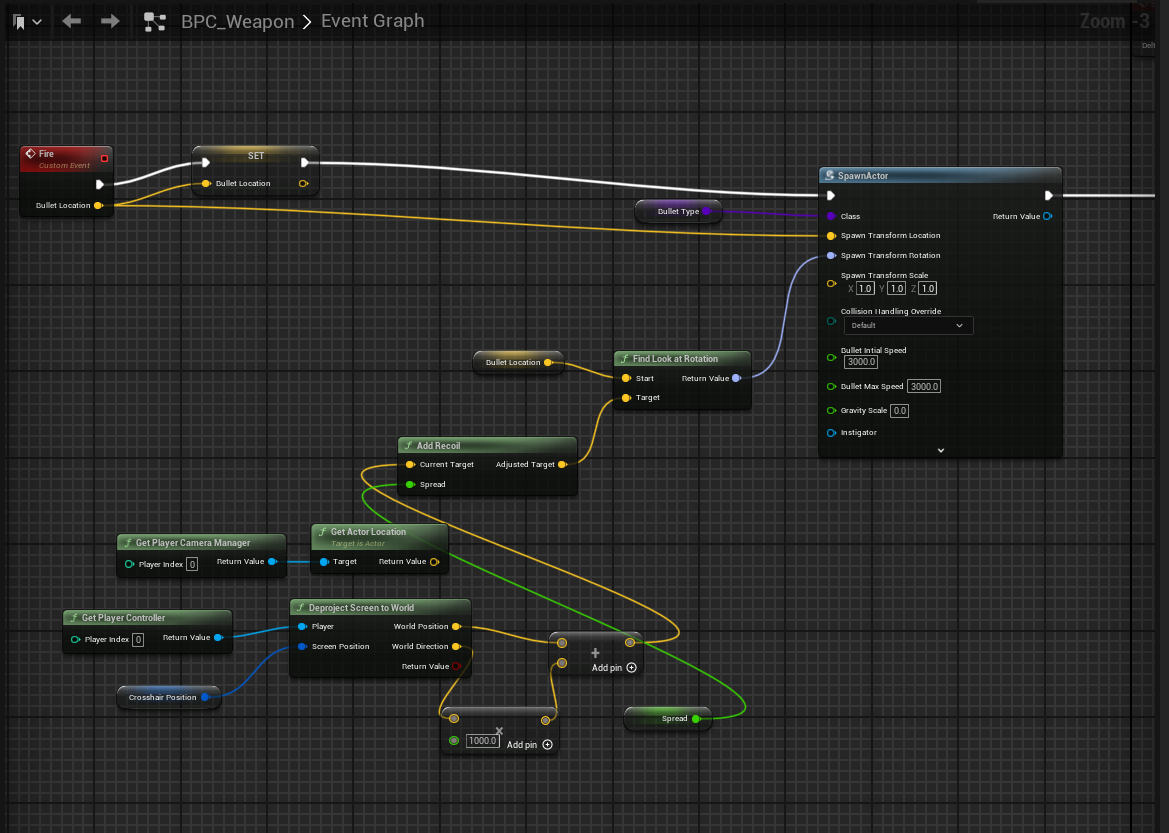This screenshot has width=1169, height=833.
Task: Click Get Actor Location Target pin
Action: (324, 562)
